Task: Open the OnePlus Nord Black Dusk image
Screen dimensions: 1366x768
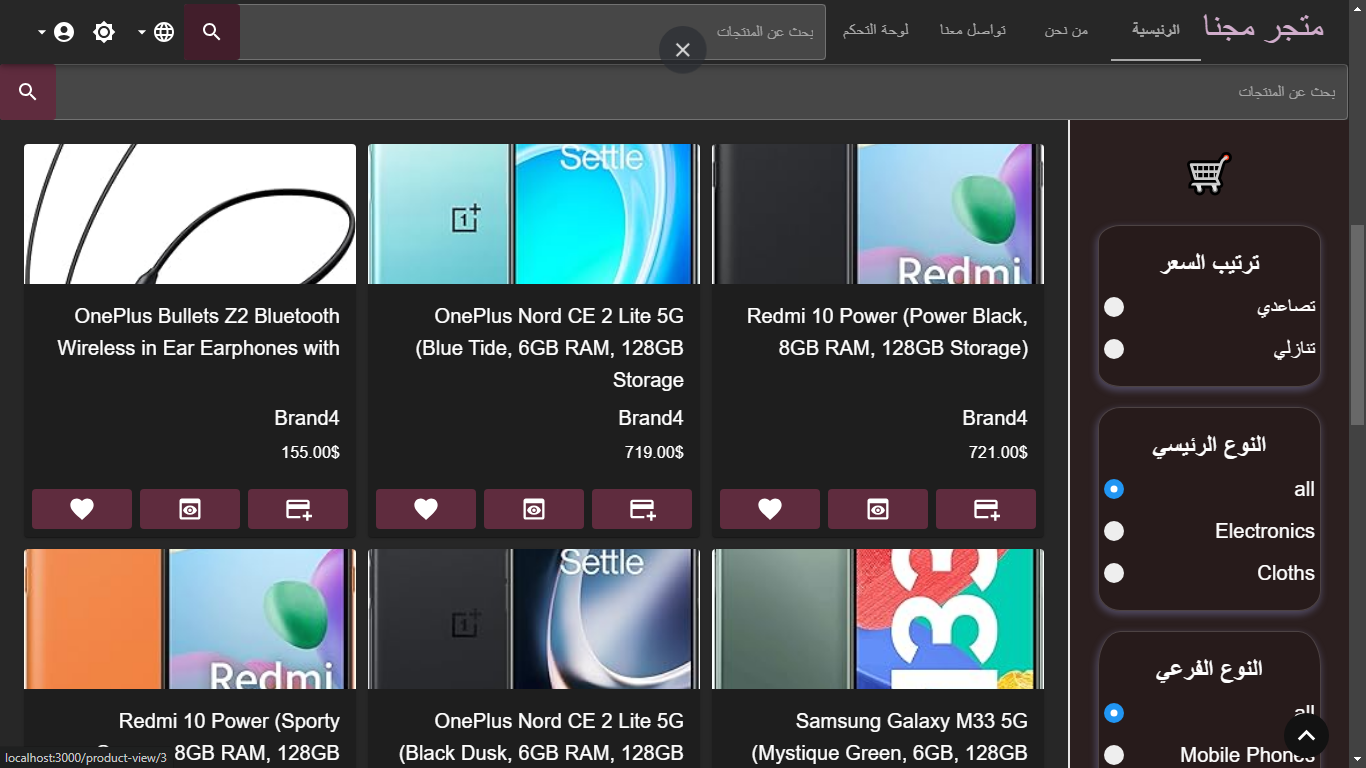Action: pyautogui.click(x=534, y=619)
